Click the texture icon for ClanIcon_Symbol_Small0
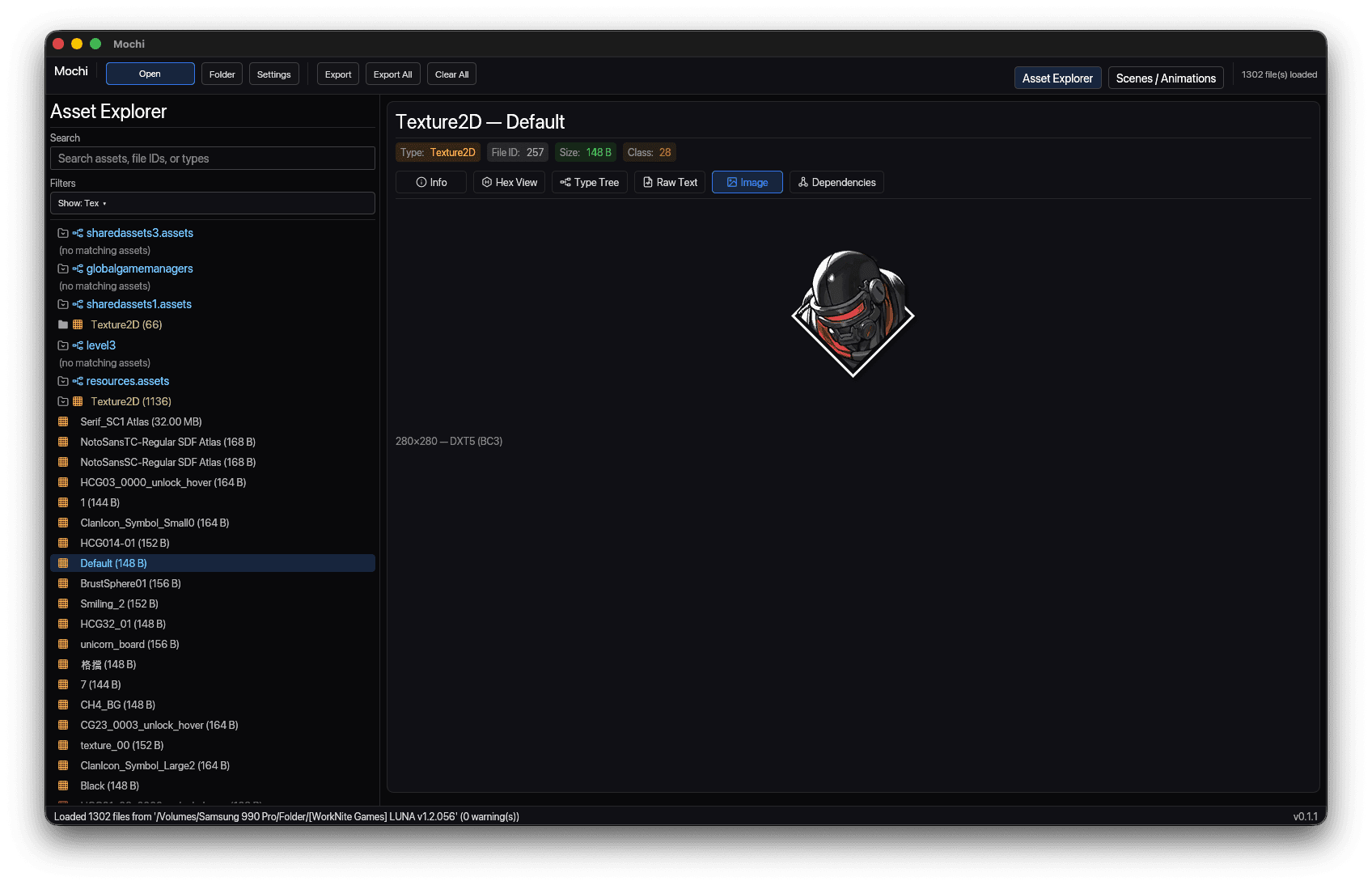The width and height of the screenshot is (1372, 885). point(63,523)
